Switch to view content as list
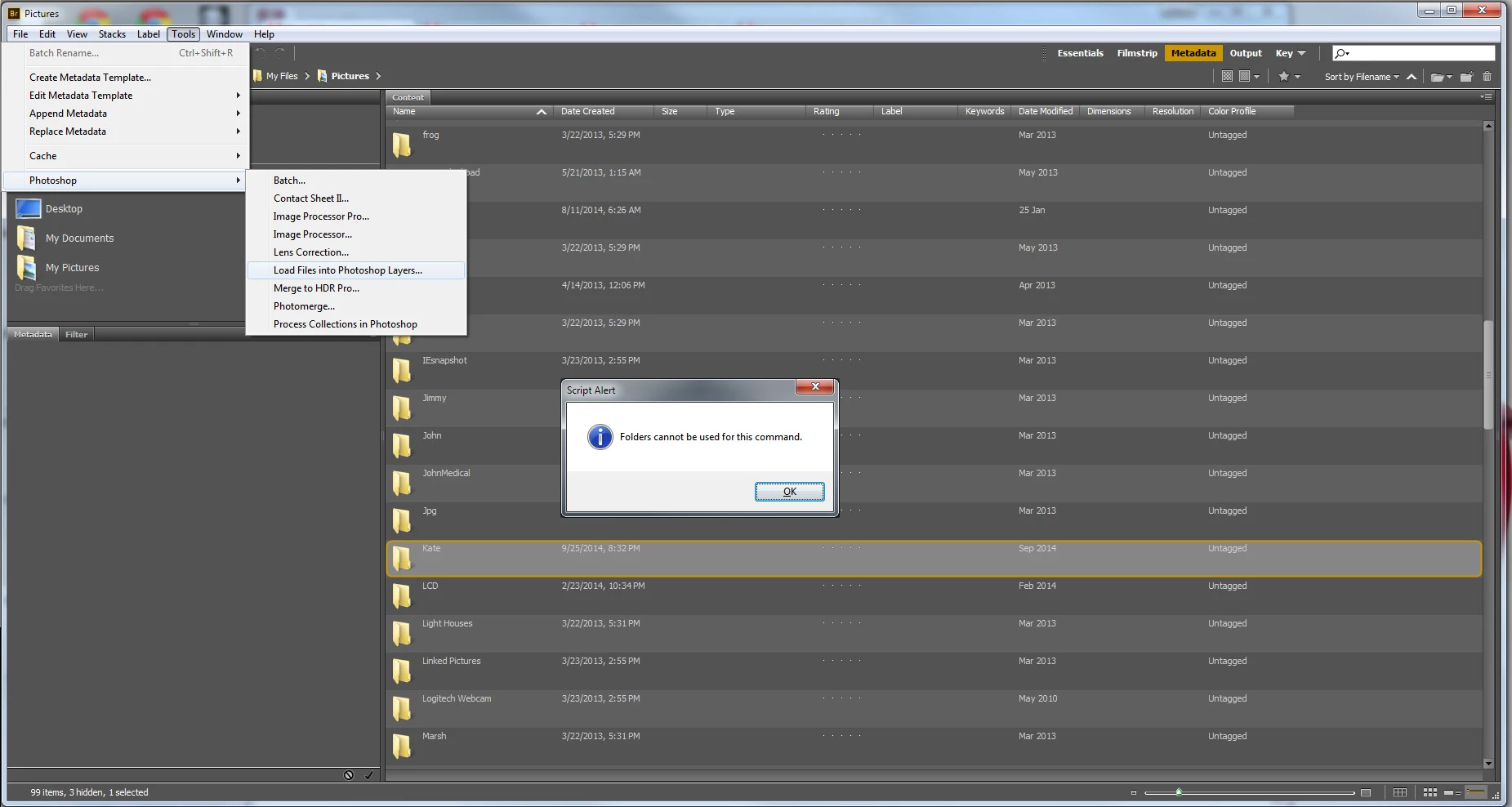 (x=1476, y=792)
